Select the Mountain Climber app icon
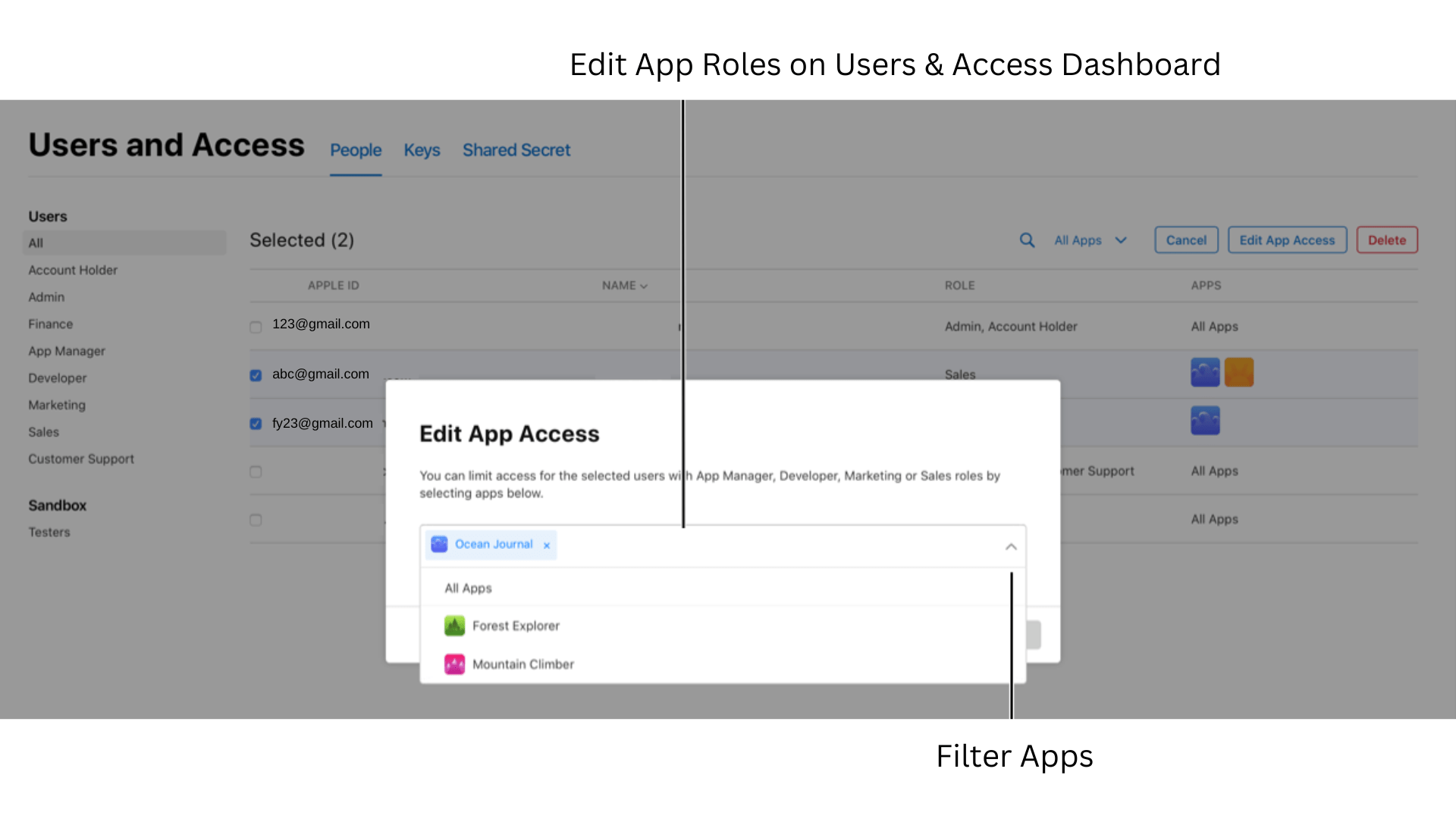The width and height of the screenshot is (1456, 819). 454,664
